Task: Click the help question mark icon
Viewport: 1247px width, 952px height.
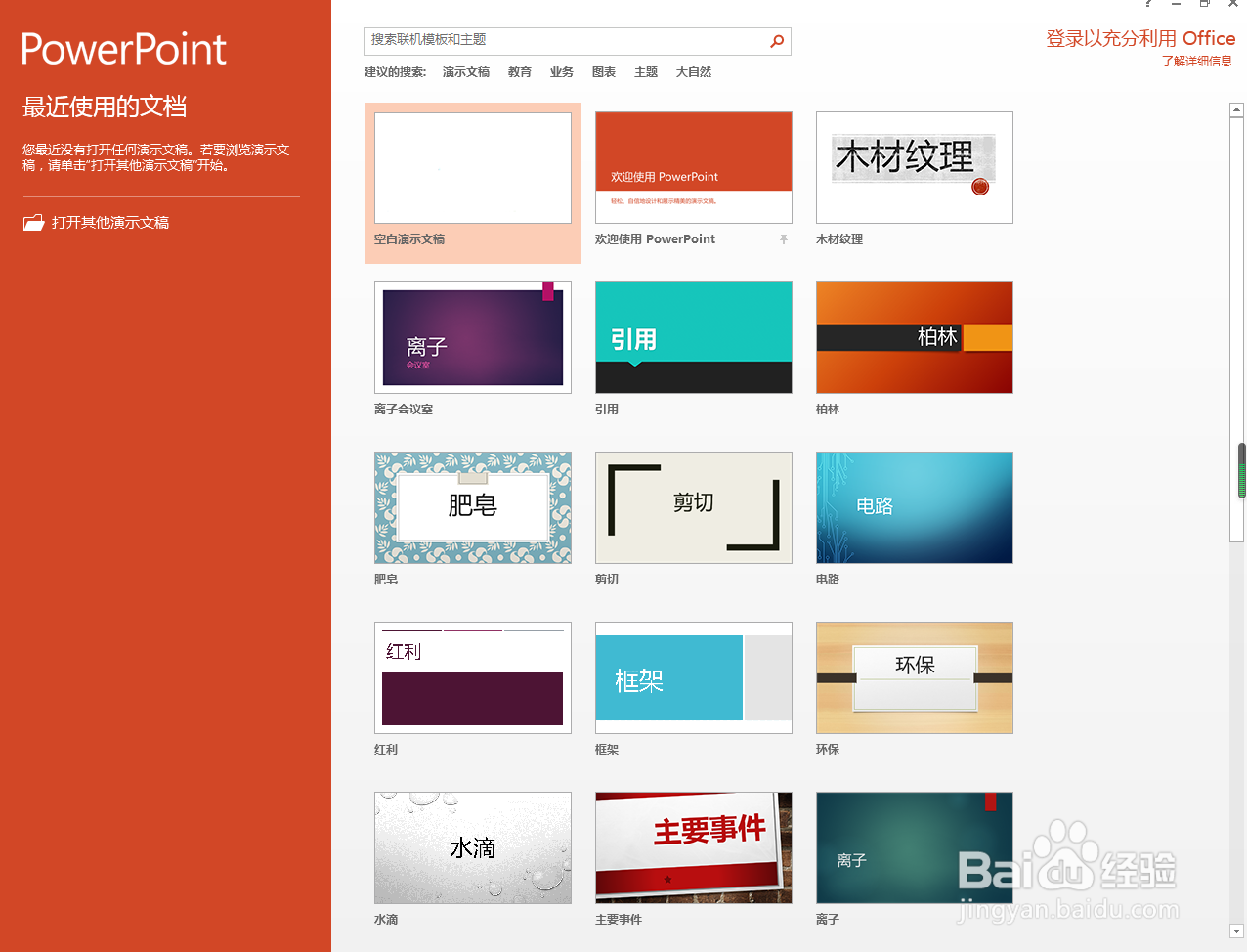Action: point(1148,4)
